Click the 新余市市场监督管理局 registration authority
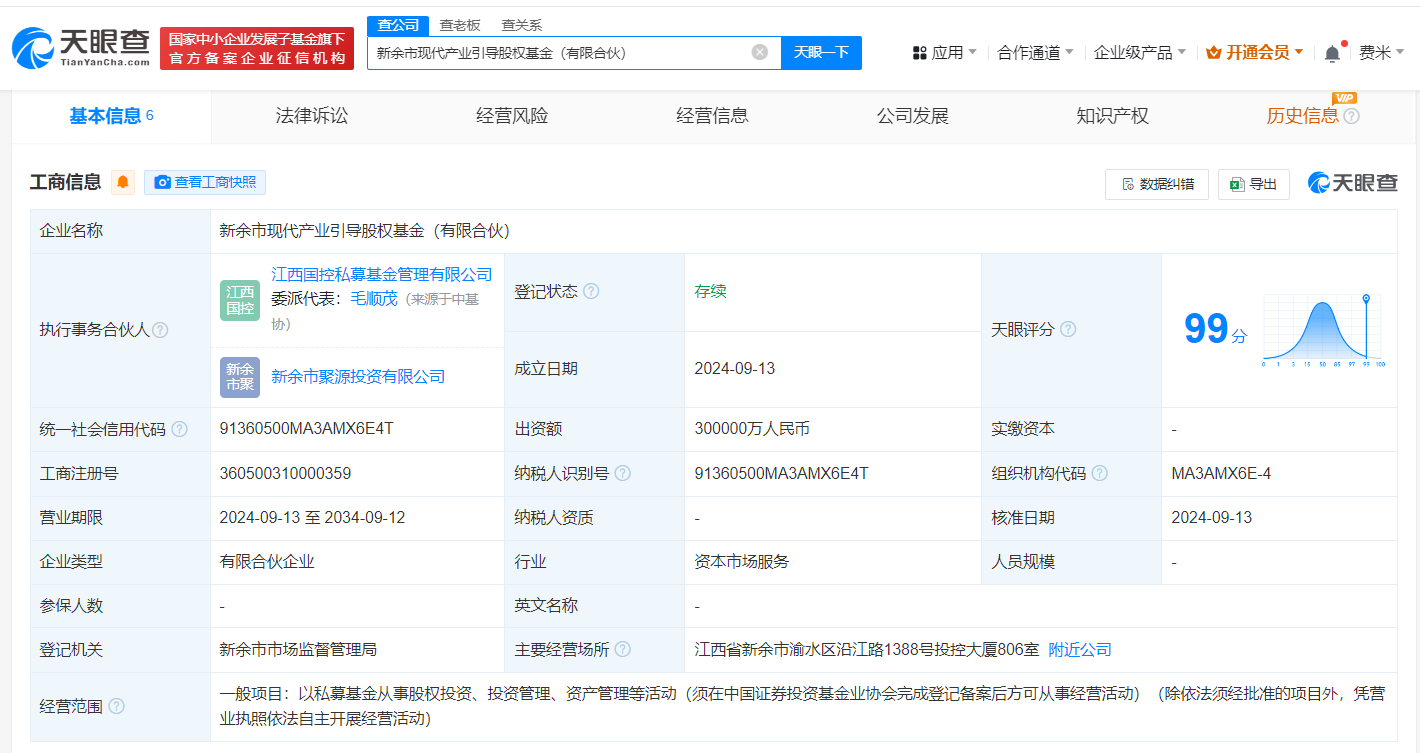This screenshot has height=753, width=1420. (x=298, y=650)
